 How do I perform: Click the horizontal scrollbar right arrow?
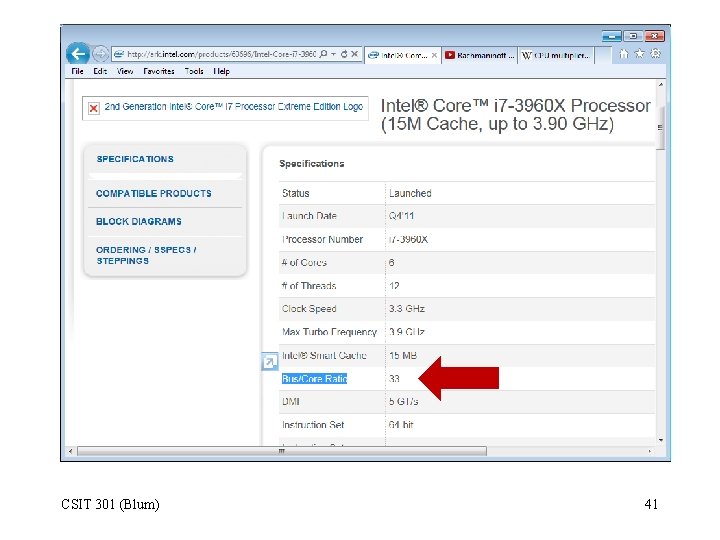pos(649,451)
